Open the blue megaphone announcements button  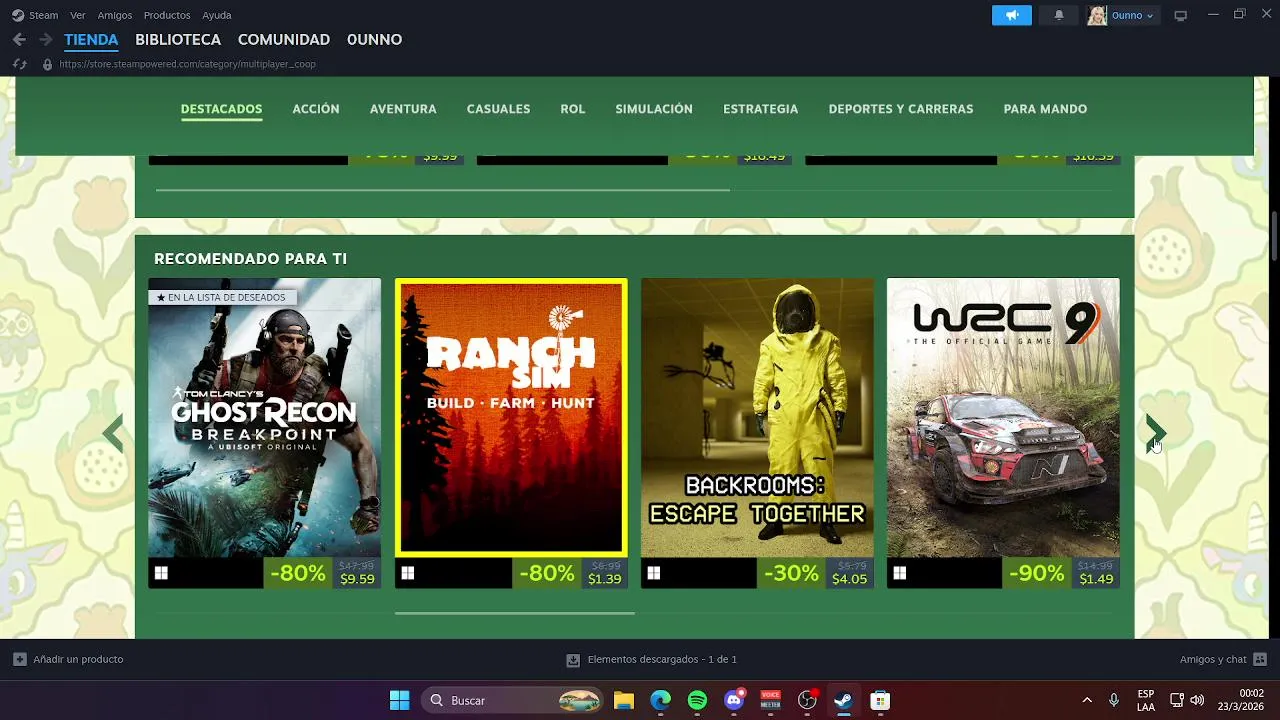coord(1012,15)
